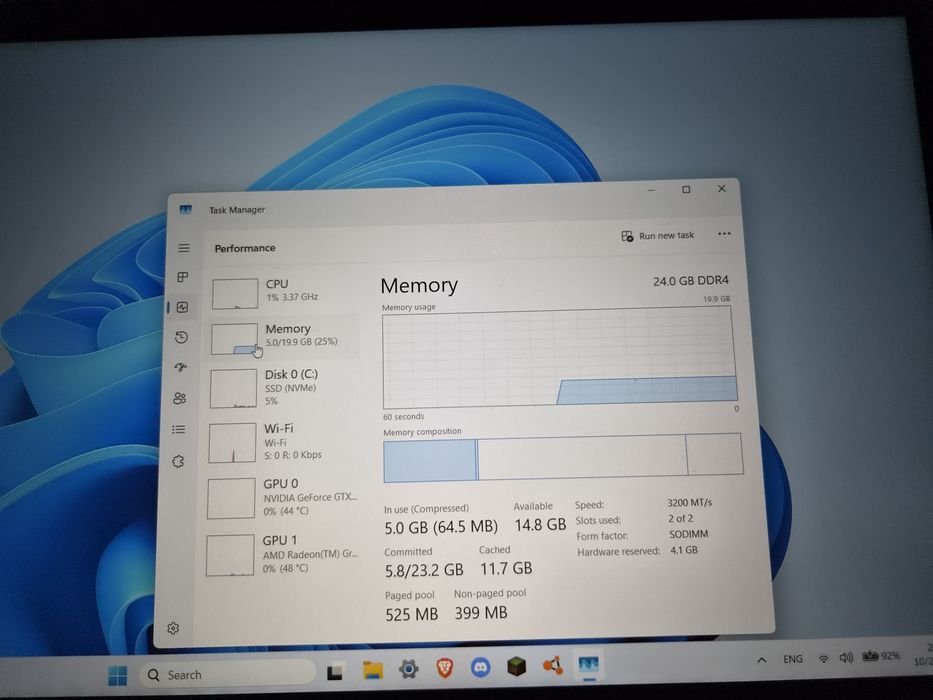933x700 pixels.
Task: Select the Wi-Fi performance entry
Action: [x=283, y=442]
